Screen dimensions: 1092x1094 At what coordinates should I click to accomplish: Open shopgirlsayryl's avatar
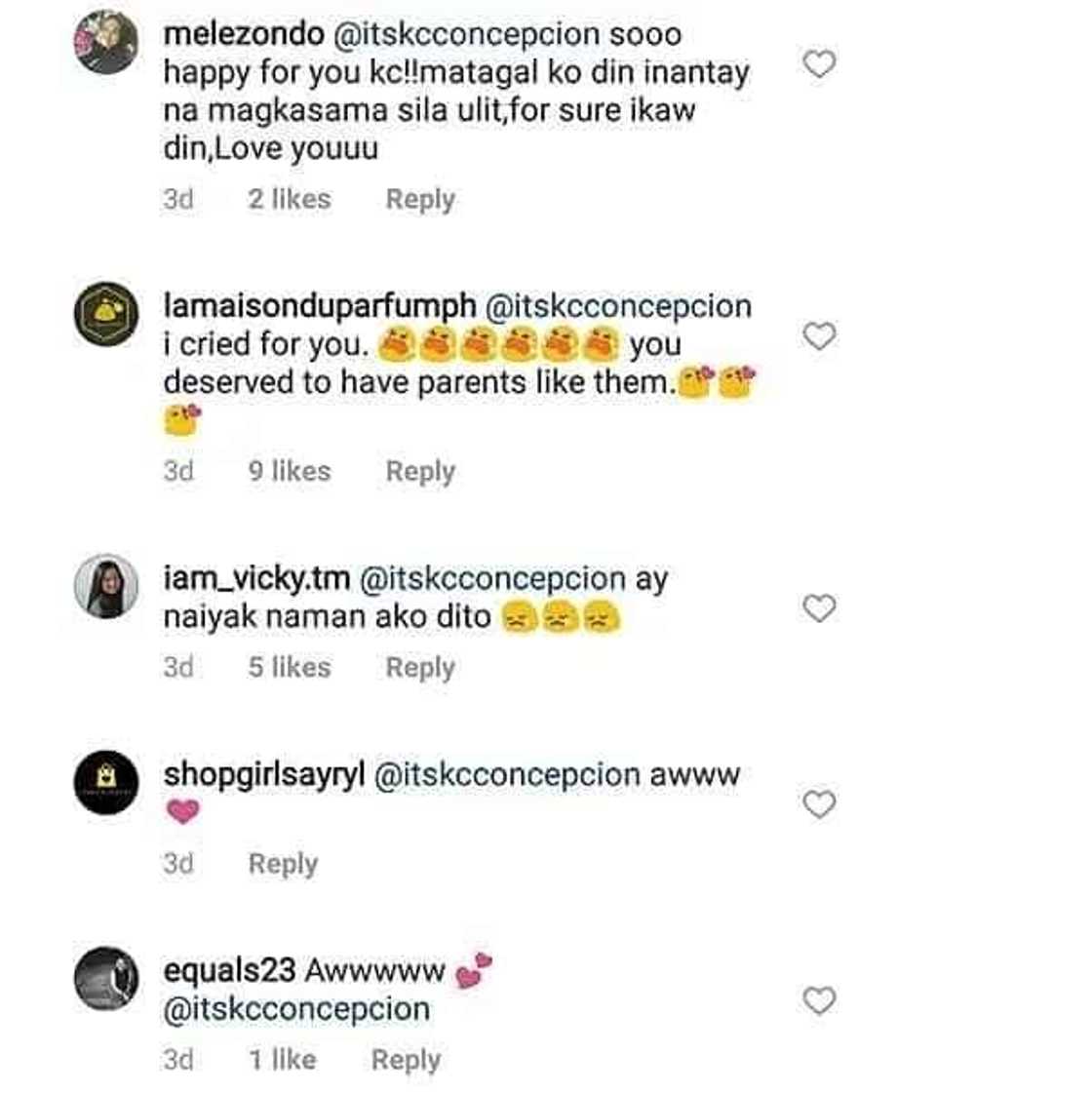click(x=106, y=782)
